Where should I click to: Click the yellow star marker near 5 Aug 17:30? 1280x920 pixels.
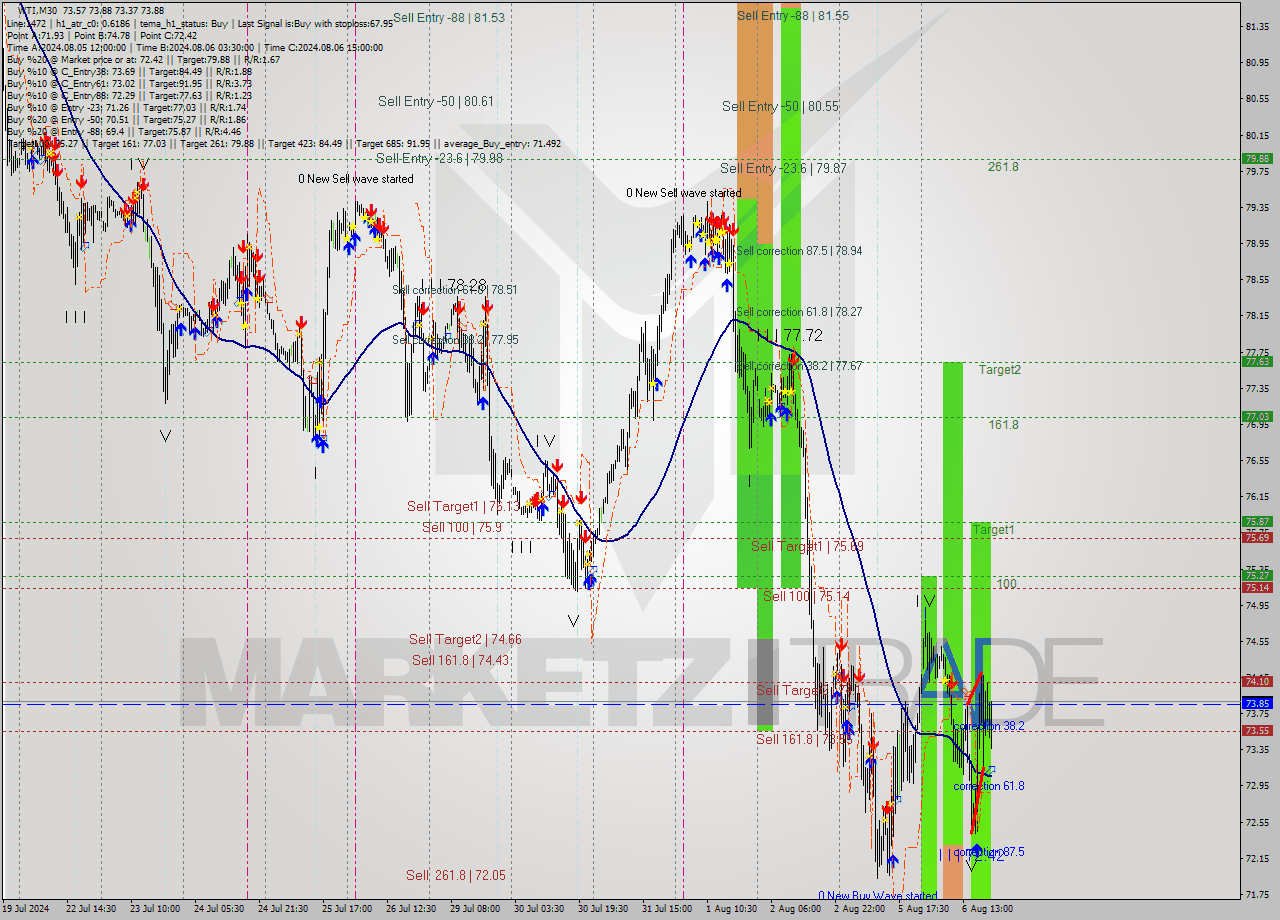[x=944, y=679]
